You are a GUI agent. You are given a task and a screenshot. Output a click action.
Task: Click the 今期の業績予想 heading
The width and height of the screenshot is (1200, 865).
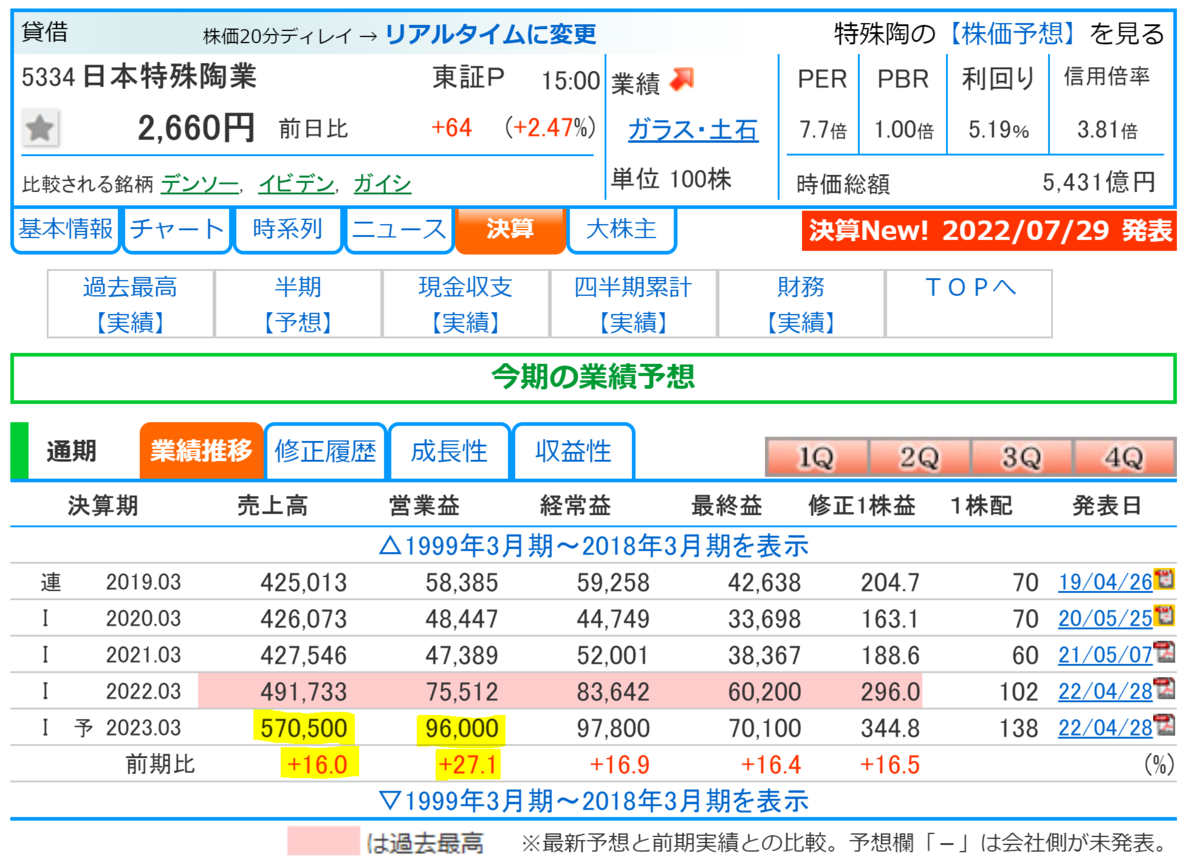(x=593, y=377)
